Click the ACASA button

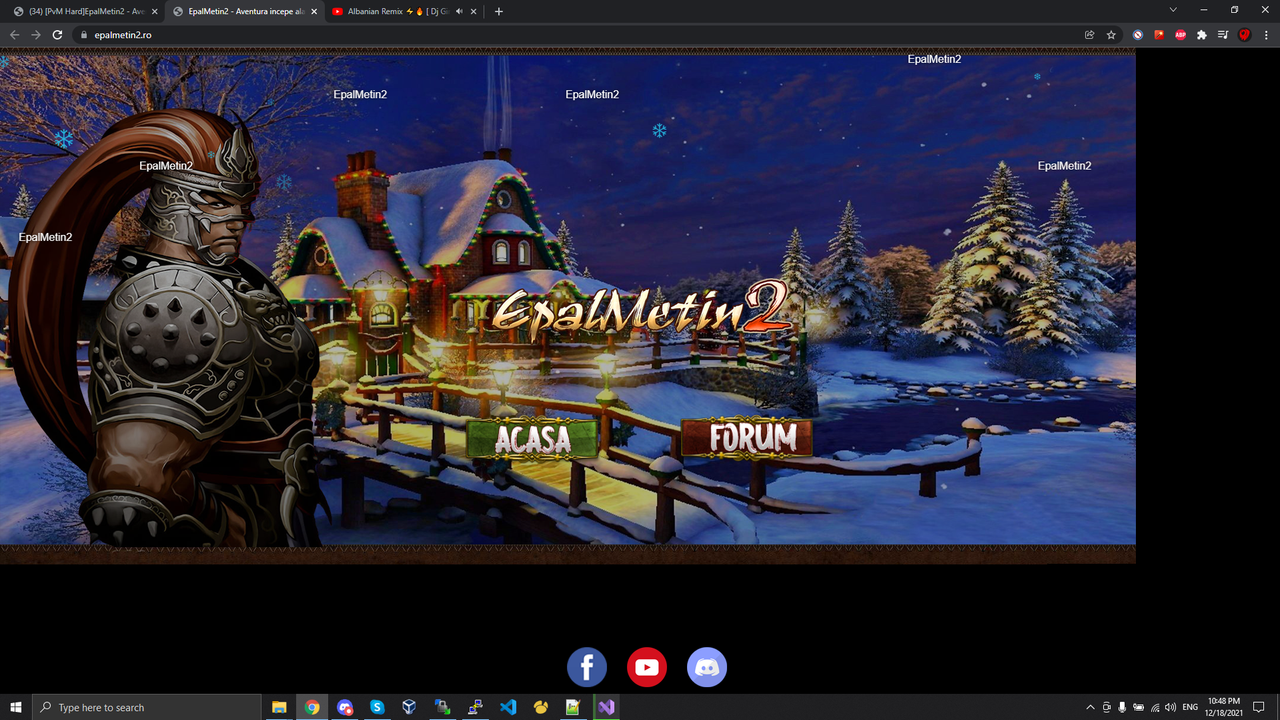(x=532, y=438)
